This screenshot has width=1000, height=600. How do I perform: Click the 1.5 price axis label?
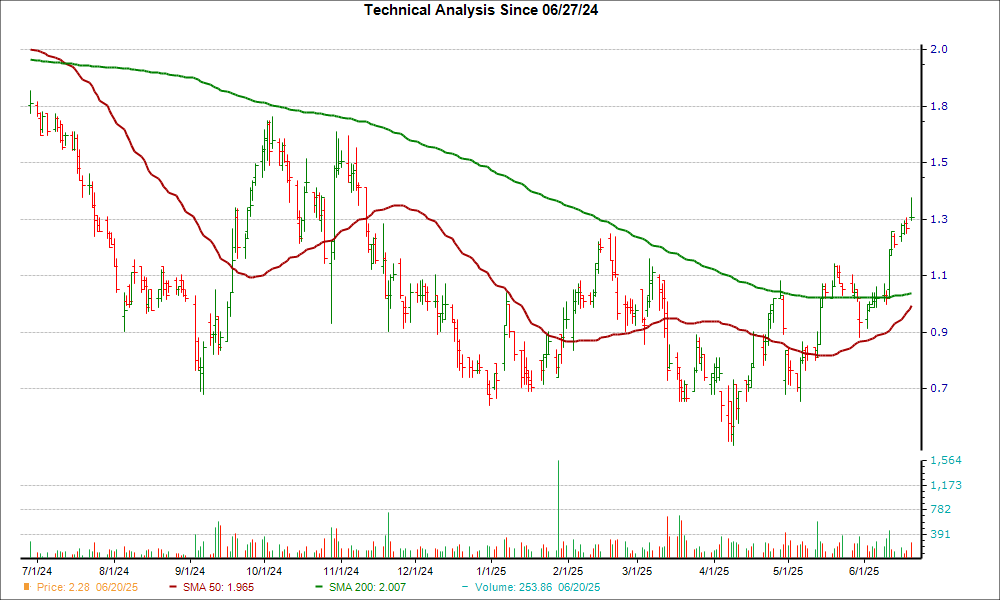939,163
